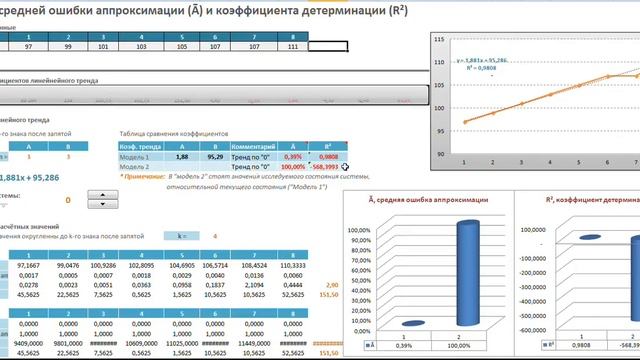Select the 'Модель 1' row label
Screen dimensions: 640x360
[x=141, y=157]
